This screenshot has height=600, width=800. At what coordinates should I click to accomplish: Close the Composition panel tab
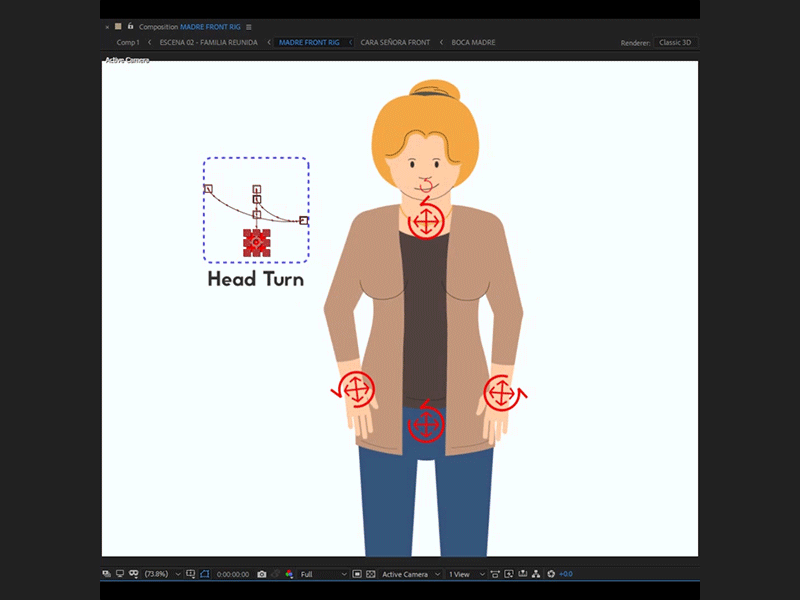[107, 27]
